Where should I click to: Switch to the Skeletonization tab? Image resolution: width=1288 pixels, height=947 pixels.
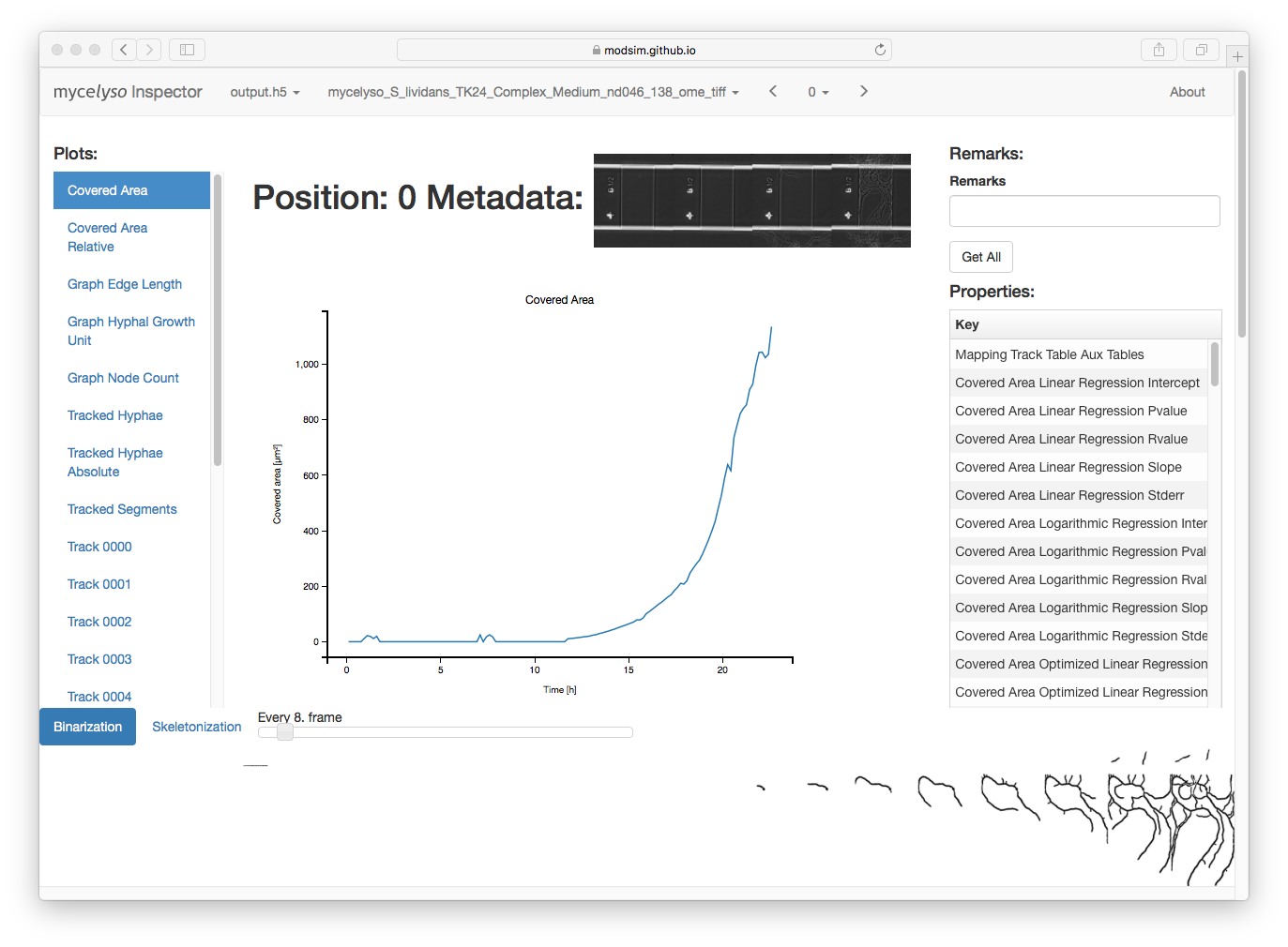tap(196, 726)
